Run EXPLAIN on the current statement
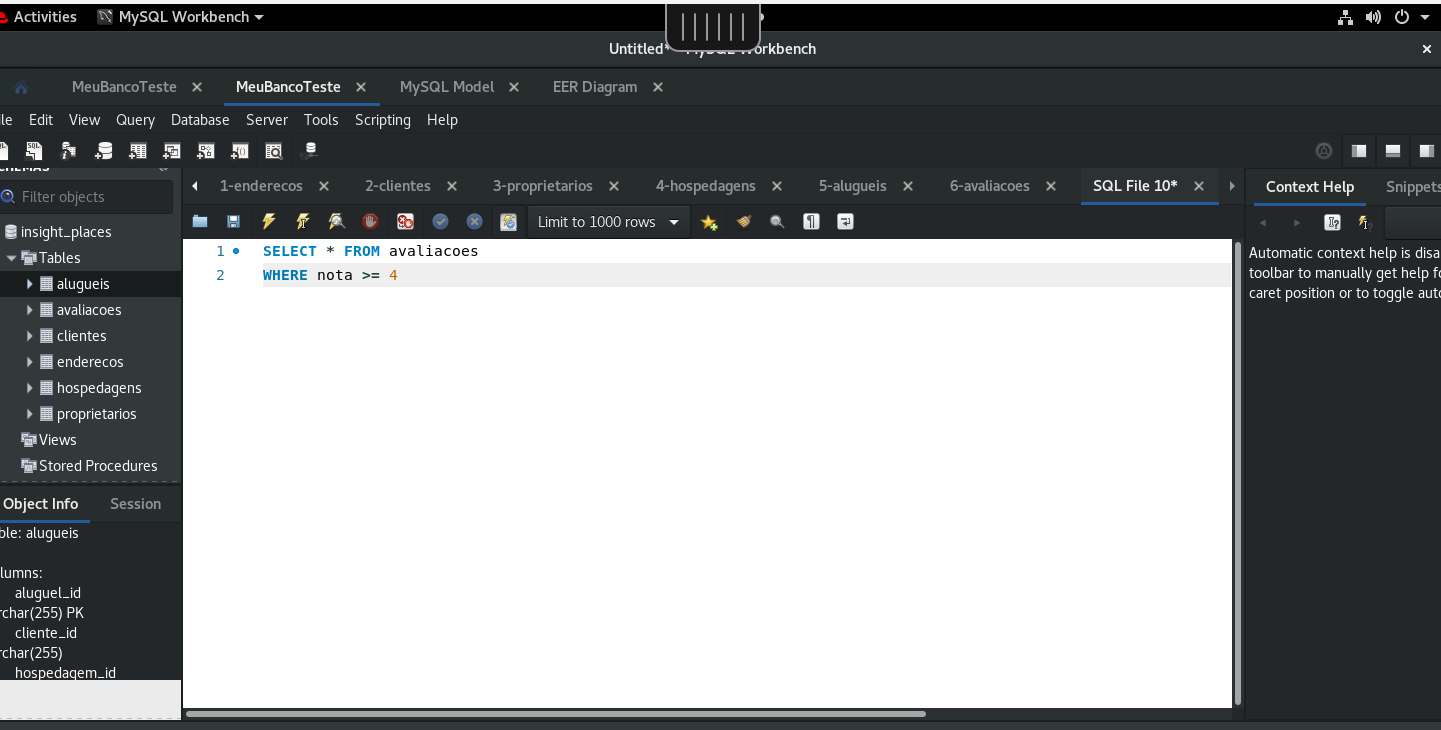Screen dimensions: 1441x730 (x=337, y=222)
